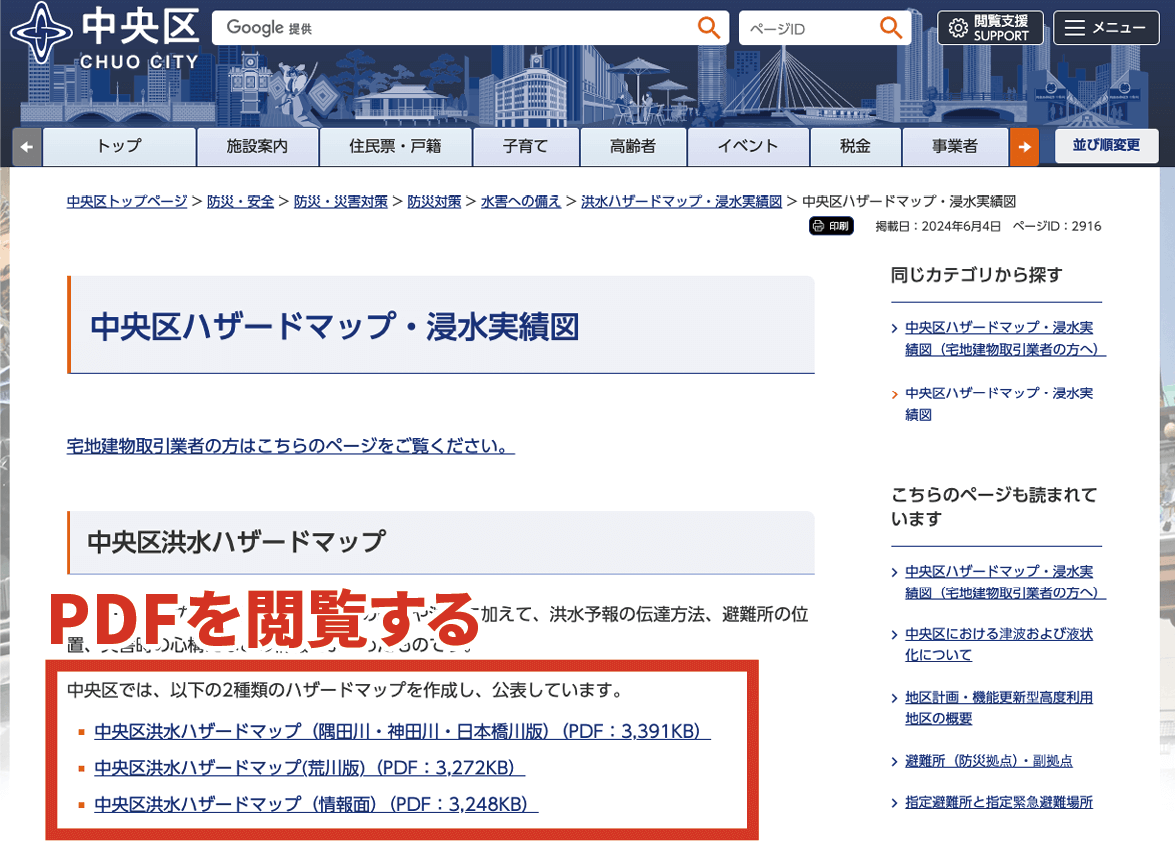Select the 税金 navigation tab
The width and height of the screenshot is (1175, 856).
pyautogui.click(x=855, y=146)
